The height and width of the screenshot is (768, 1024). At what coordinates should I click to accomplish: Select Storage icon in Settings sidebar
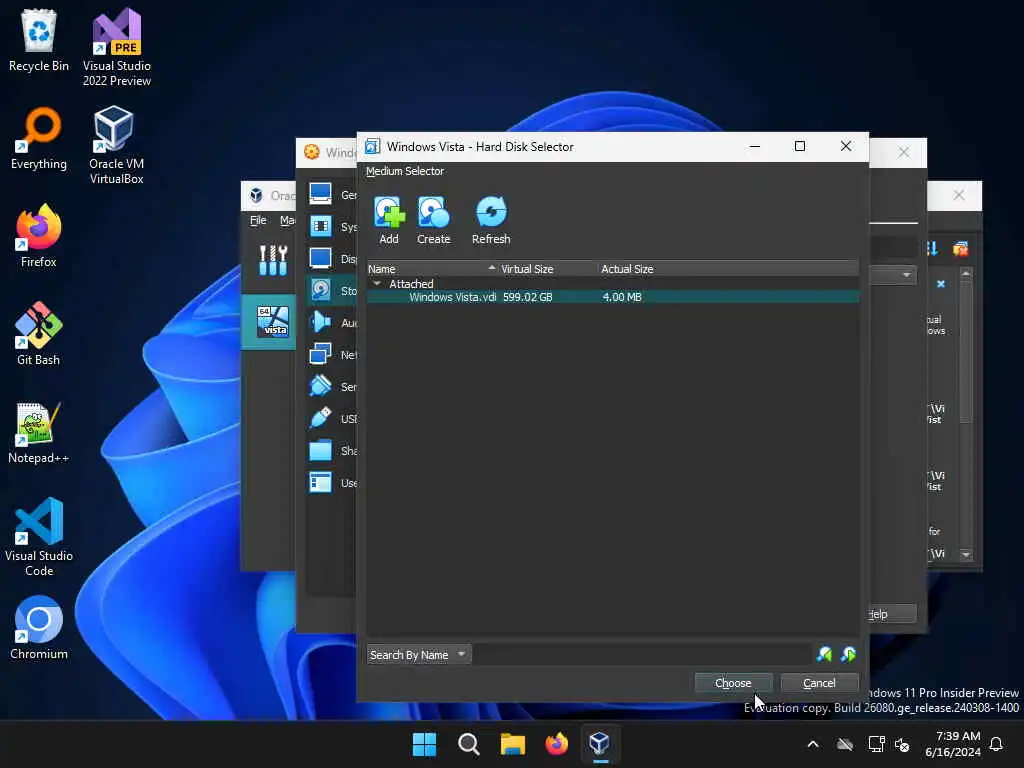[320, 290]
